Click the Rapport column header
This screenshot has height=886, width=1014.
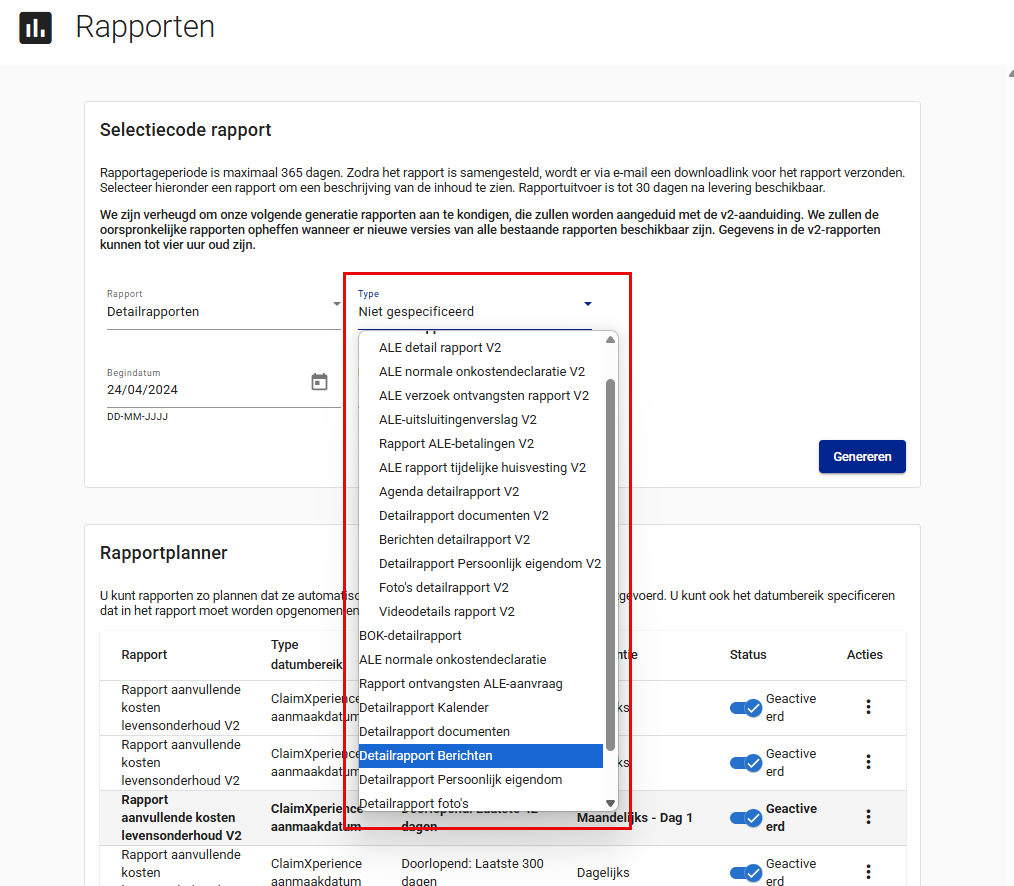tap(144, 654)
